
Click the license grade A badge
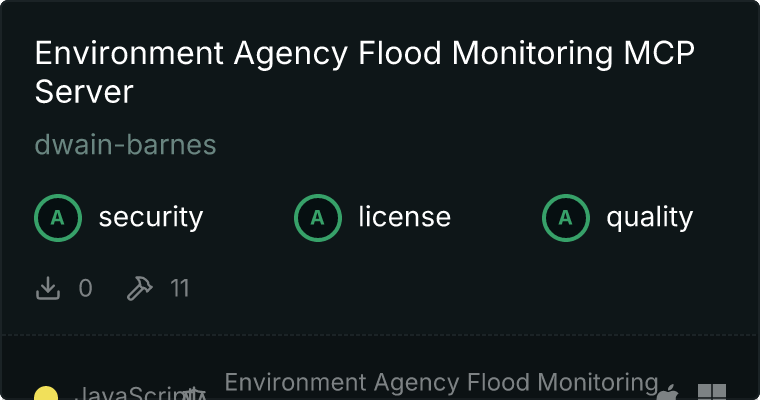click(x=317, y=217)
